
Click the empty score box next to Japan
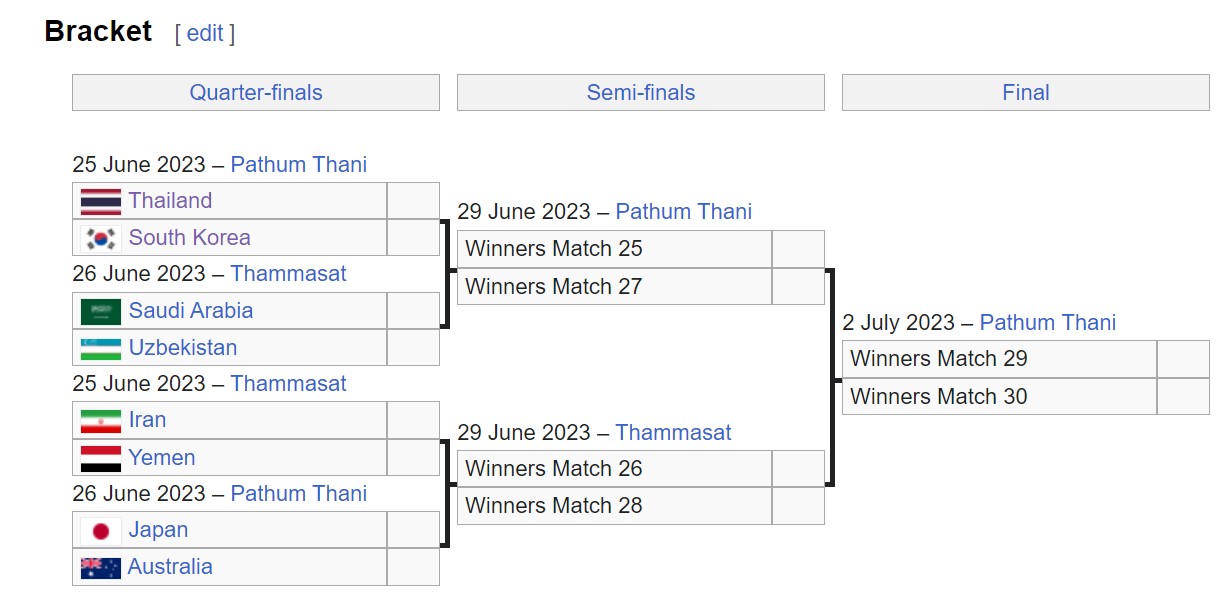[413, 530]
